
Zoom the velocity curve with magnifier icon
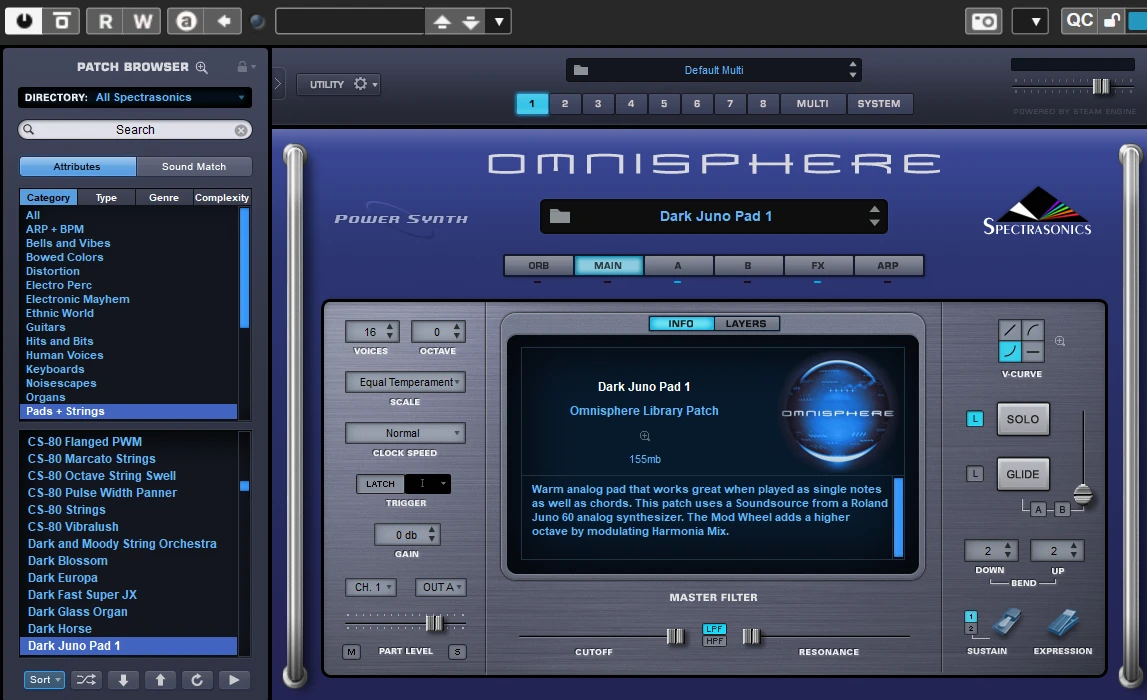pyautogui.click(x=1059, y=341)
